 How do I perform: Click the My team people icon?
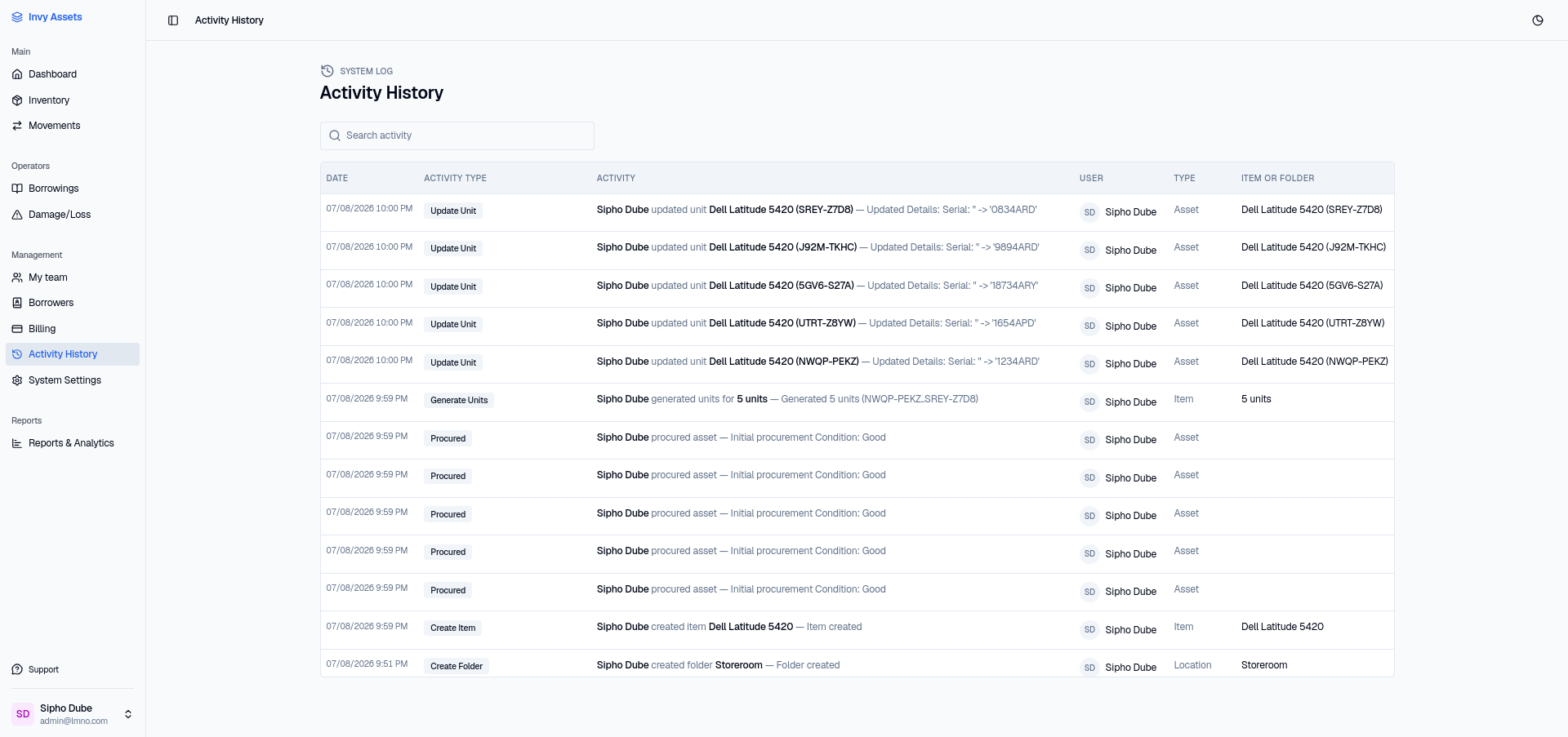tap(17, 277)
